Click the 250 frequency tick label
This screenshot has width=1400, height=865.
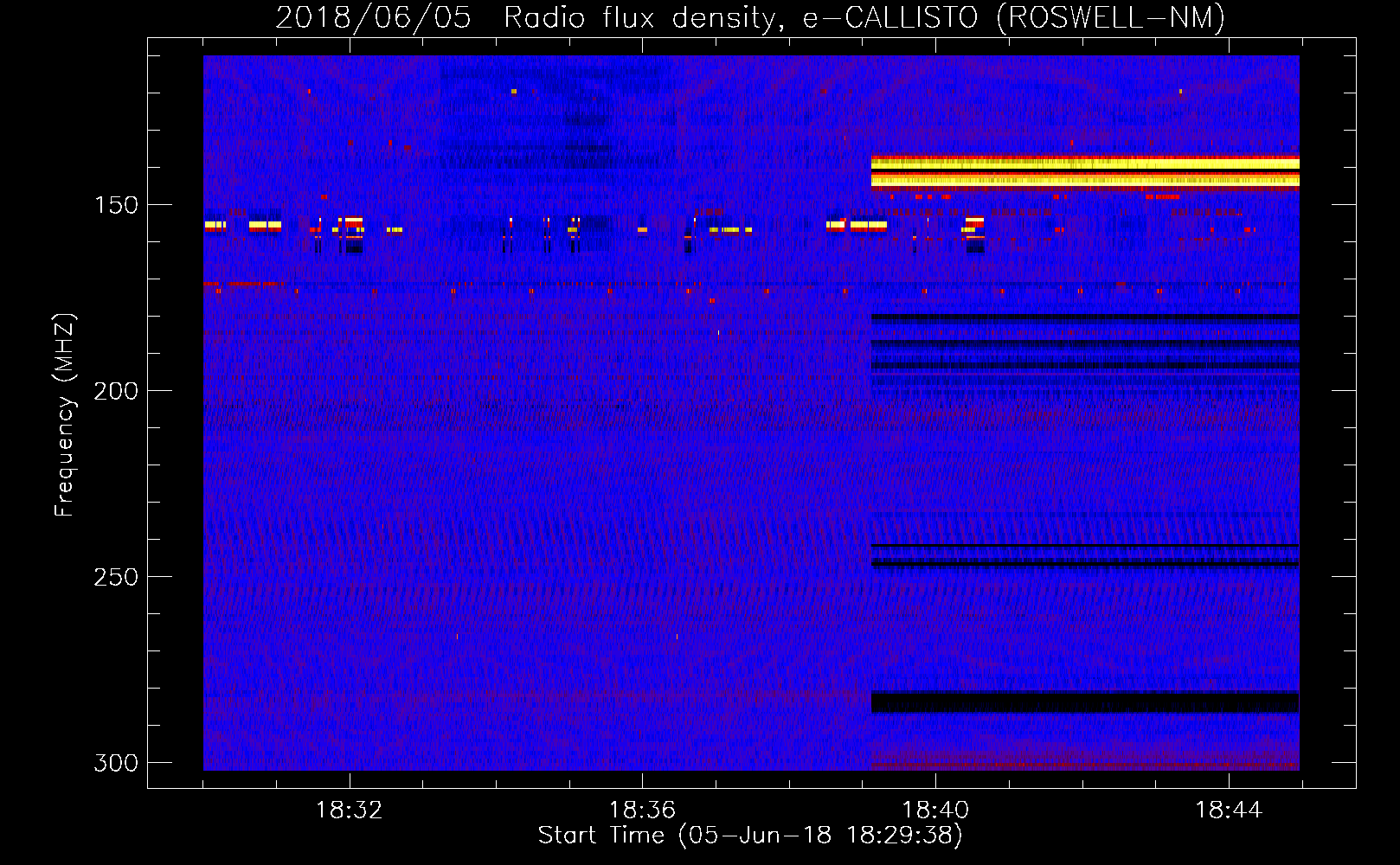[116, 577]
